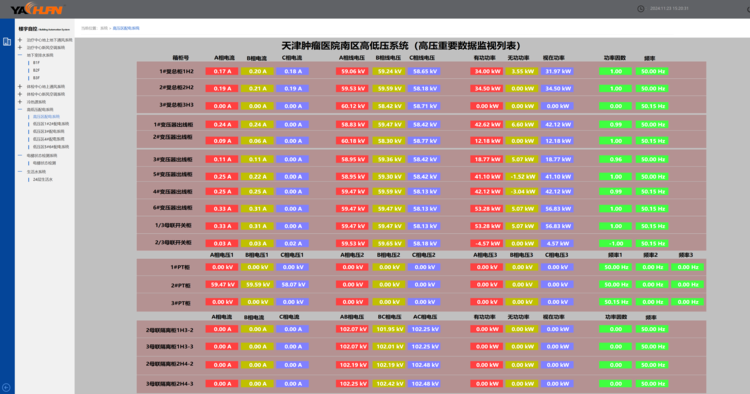This screenshot has width=750, height=394.
Task: Select the B3F item in the tree
Action: pyautogui.click(x=36, y=78)
